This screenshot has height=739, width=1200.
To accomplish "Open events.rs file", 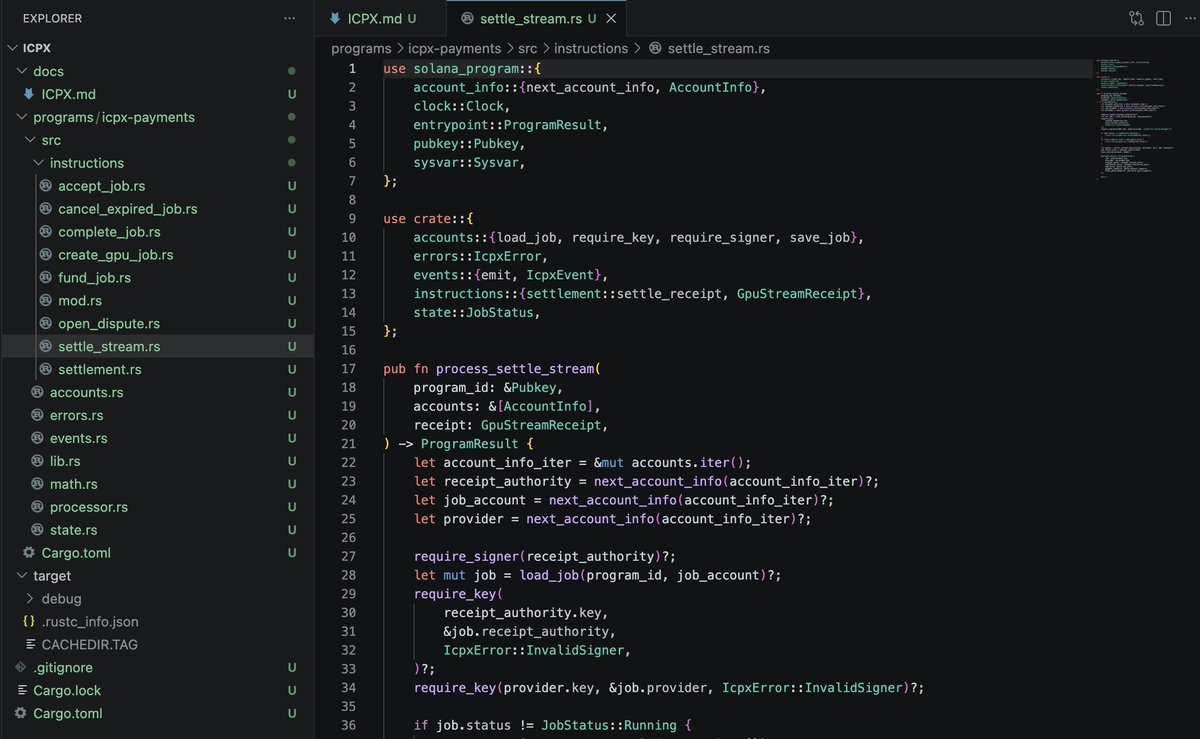I will (x=79, y=439).
